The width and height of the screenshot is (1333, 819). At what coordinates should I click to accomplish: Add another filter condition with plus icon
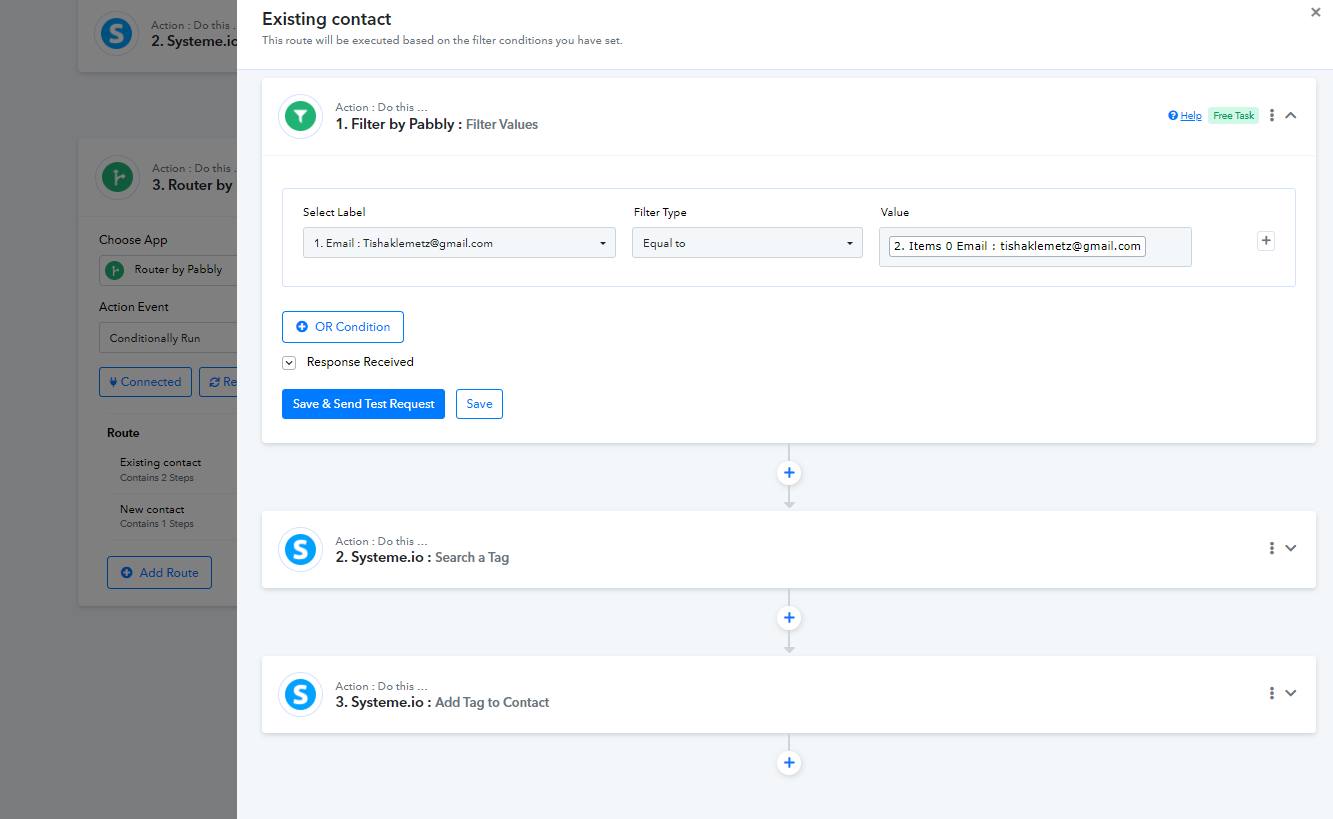pos(1266,241)
